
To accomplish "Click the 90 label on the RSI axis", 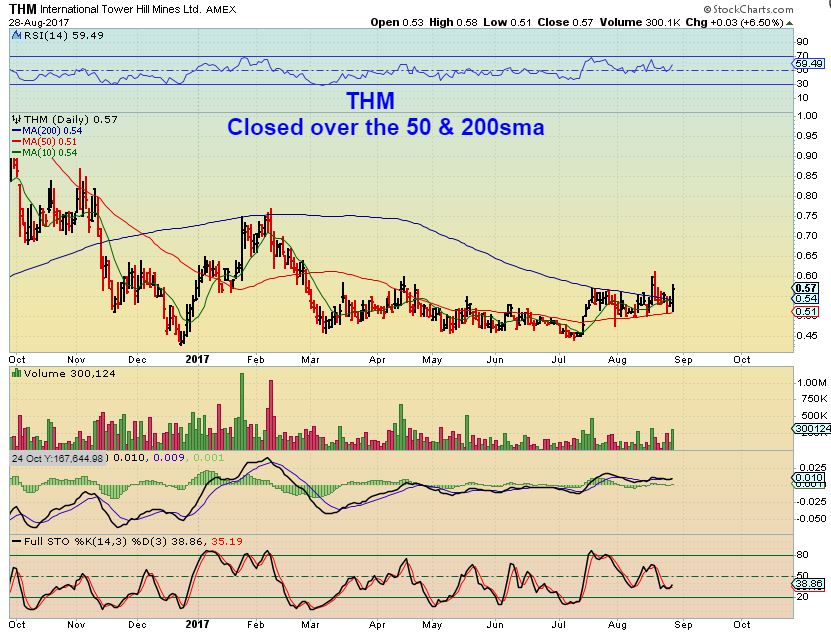I will click(x=802, y=41).
